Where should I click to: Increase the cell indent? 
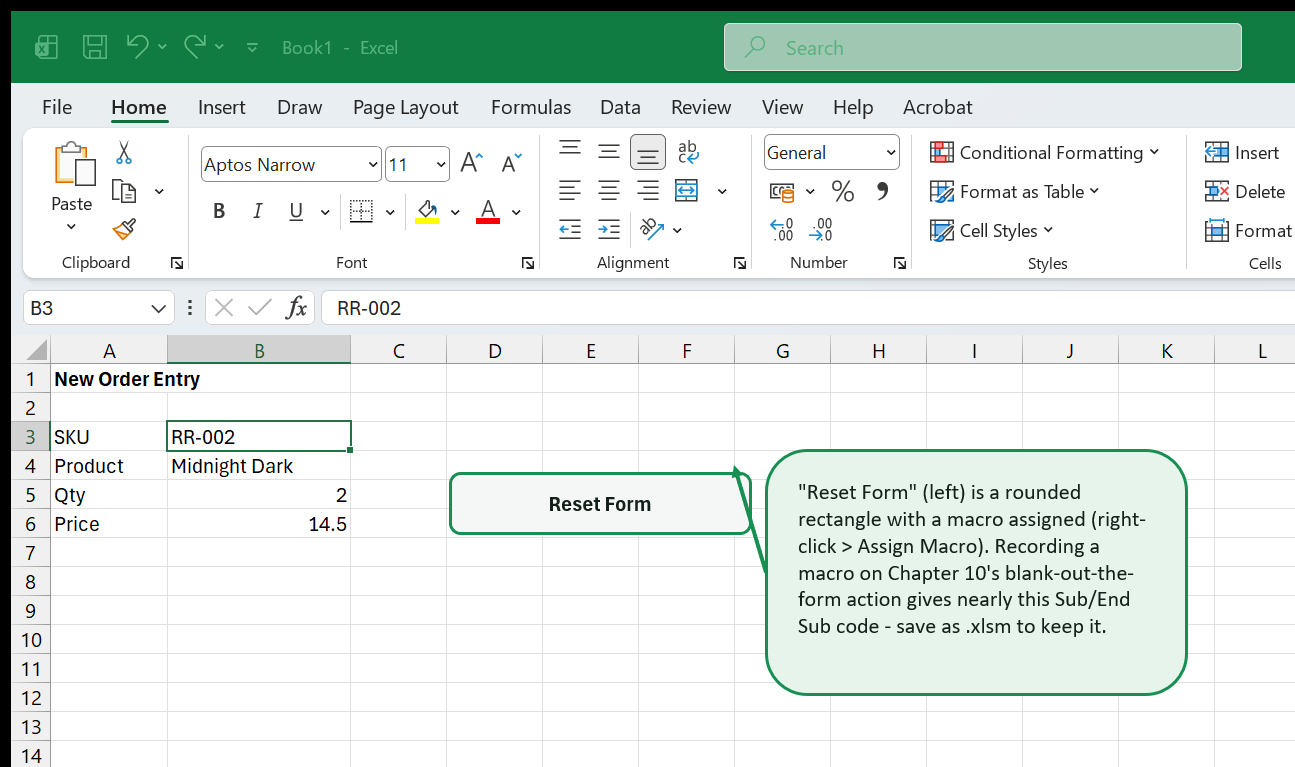609,229
